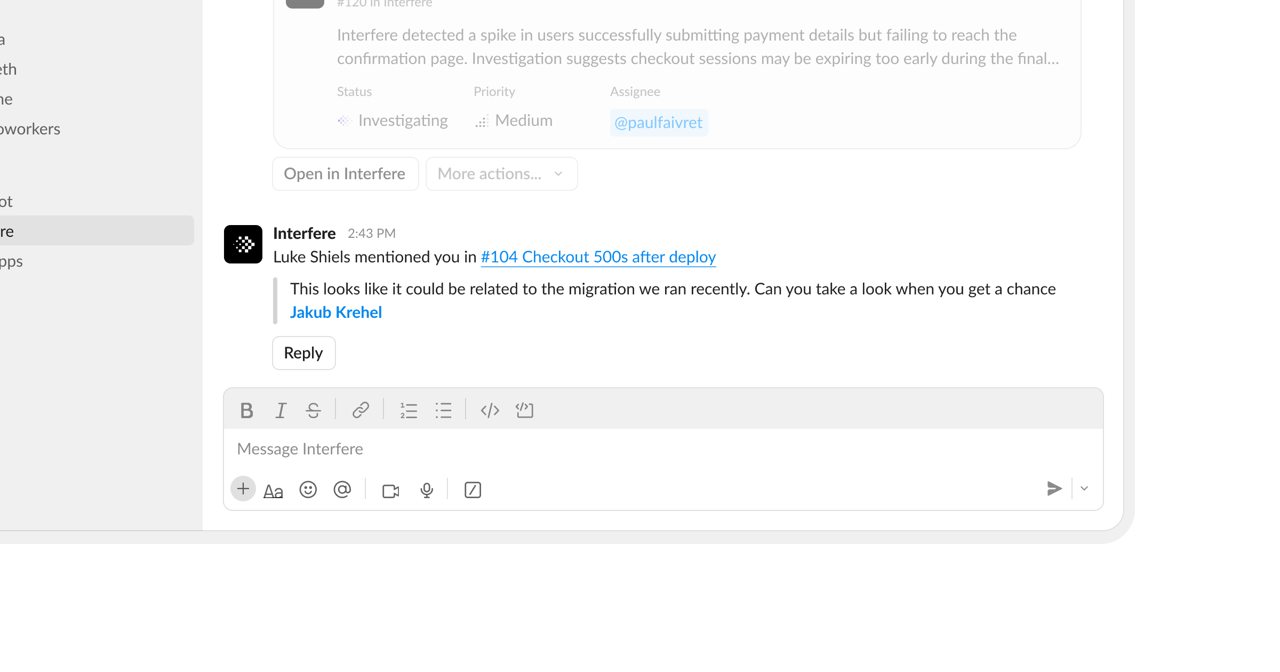Toggle italic formatting in composer
1280x672 pixels.
(281, 410)
